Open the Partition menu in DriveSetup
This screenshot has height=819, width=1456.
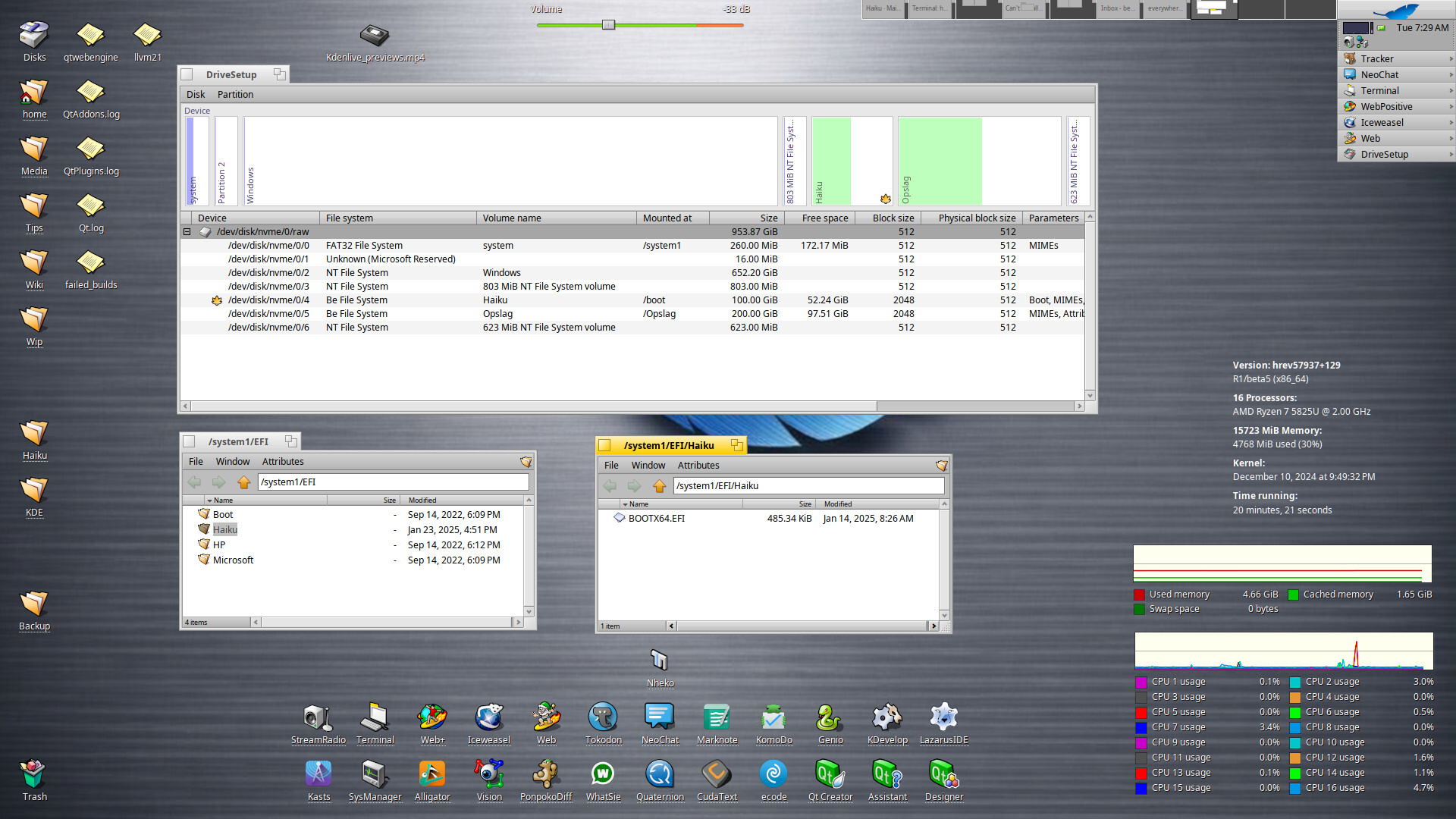click(x=235, y=95)
